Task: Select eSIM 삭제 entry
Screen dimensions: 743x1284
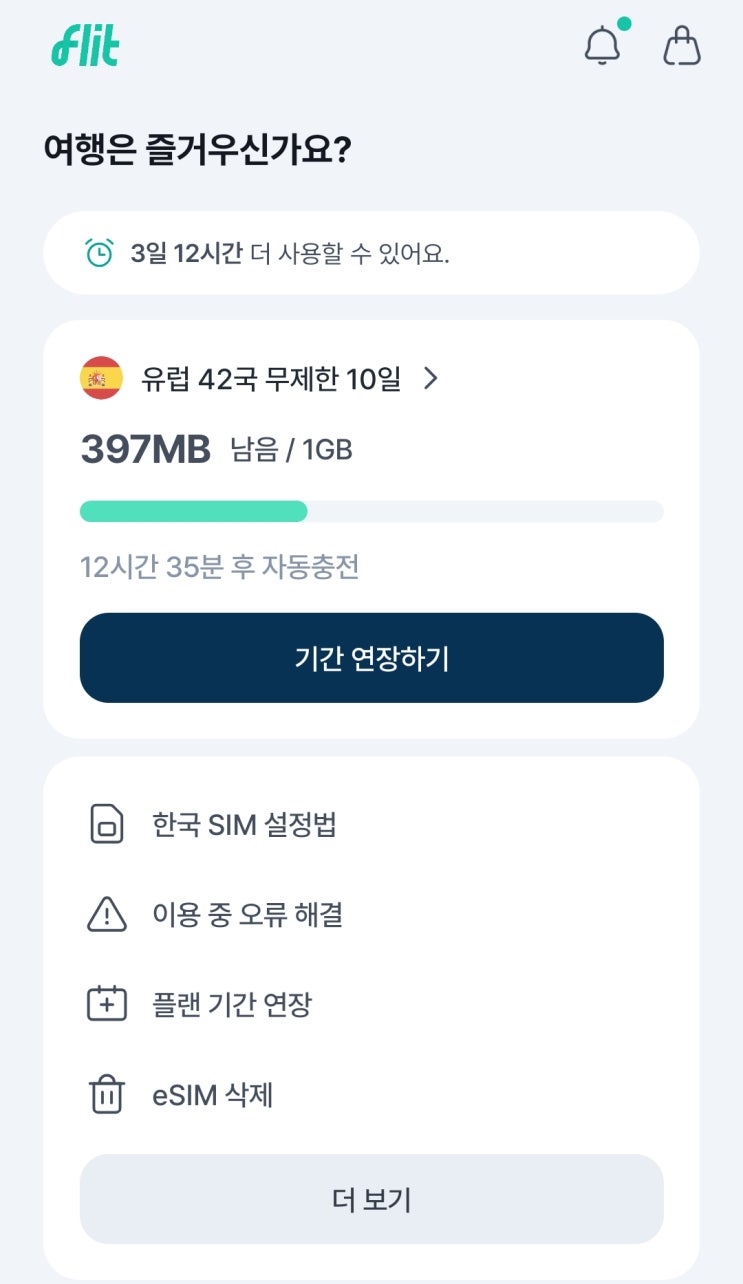Action: click(x=212, y=1095)
